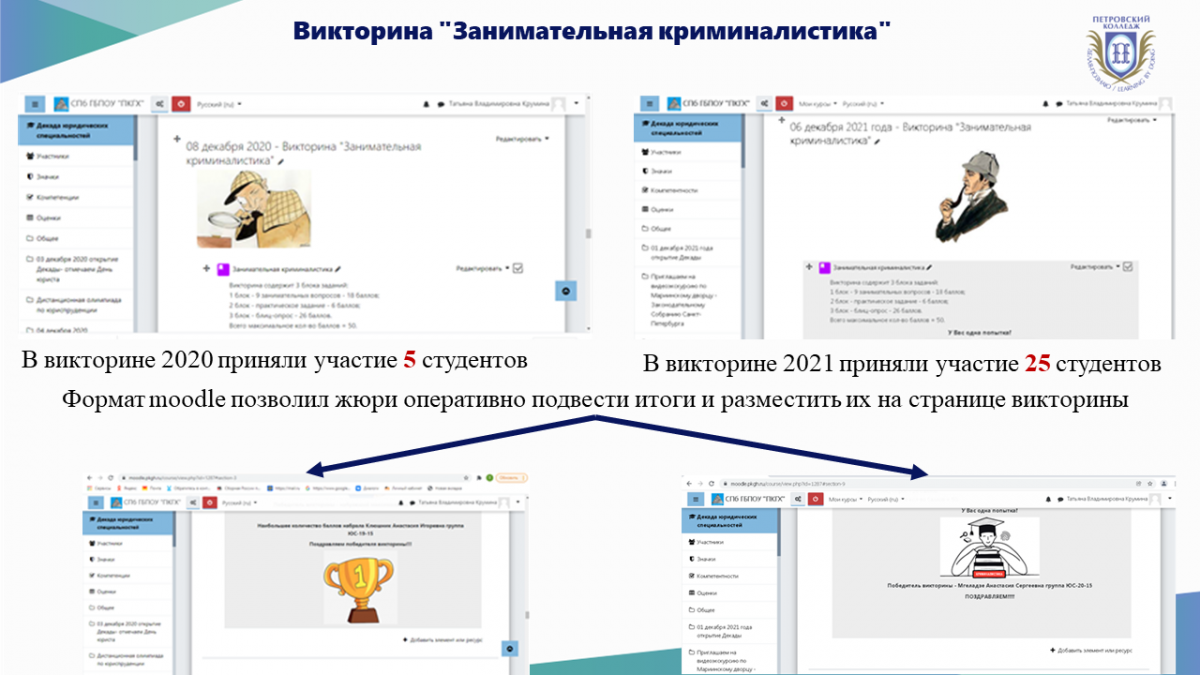Toggle completion checkbox in 2021 quiz activity row

[1128, 266]
